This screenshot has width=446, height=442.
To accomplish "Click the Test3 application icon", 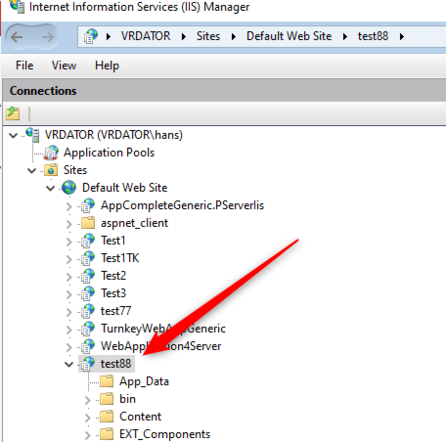I will [x=88, y=293].
